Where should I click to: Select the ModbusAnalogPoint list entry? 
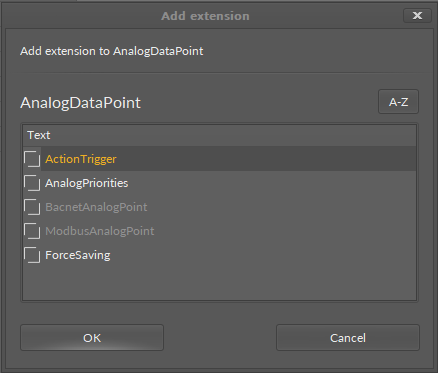100,231
